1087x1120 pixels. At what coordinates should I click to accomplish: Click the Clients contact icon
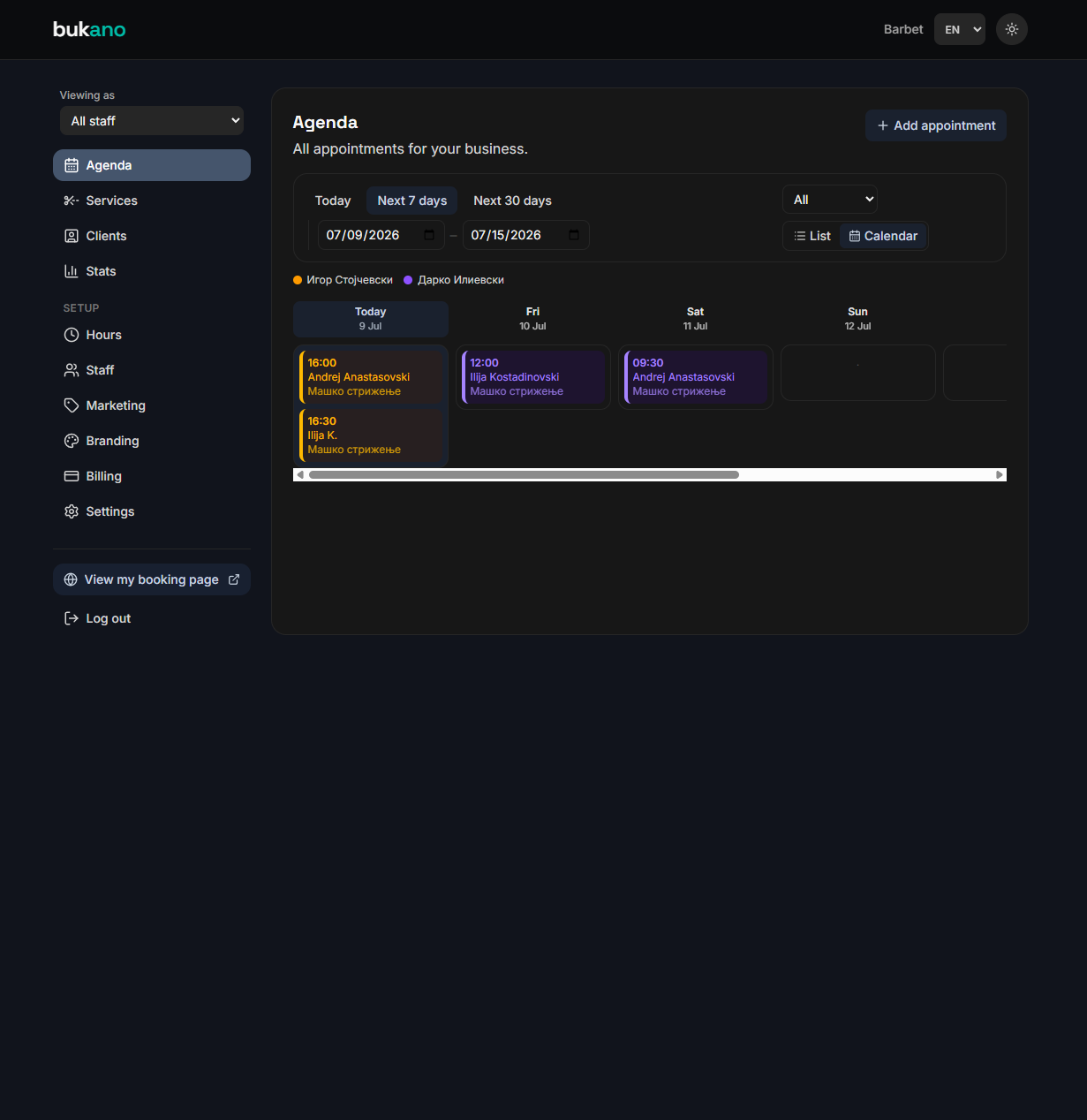click(72, 236)
